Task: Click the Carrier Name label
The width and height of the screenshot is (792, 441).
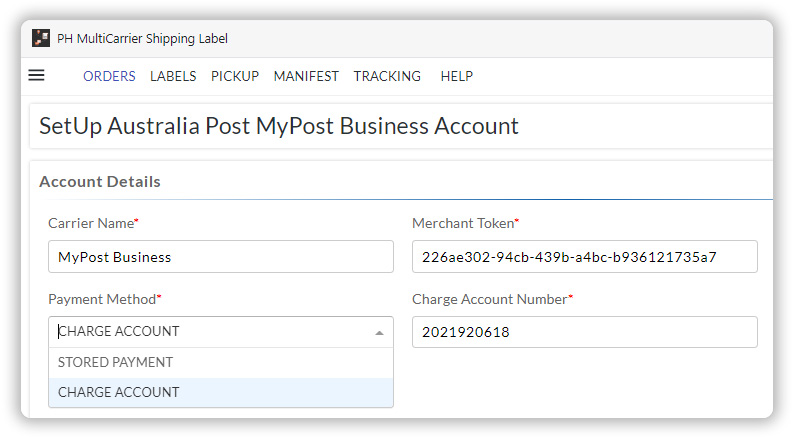Action: click(93, 223)
